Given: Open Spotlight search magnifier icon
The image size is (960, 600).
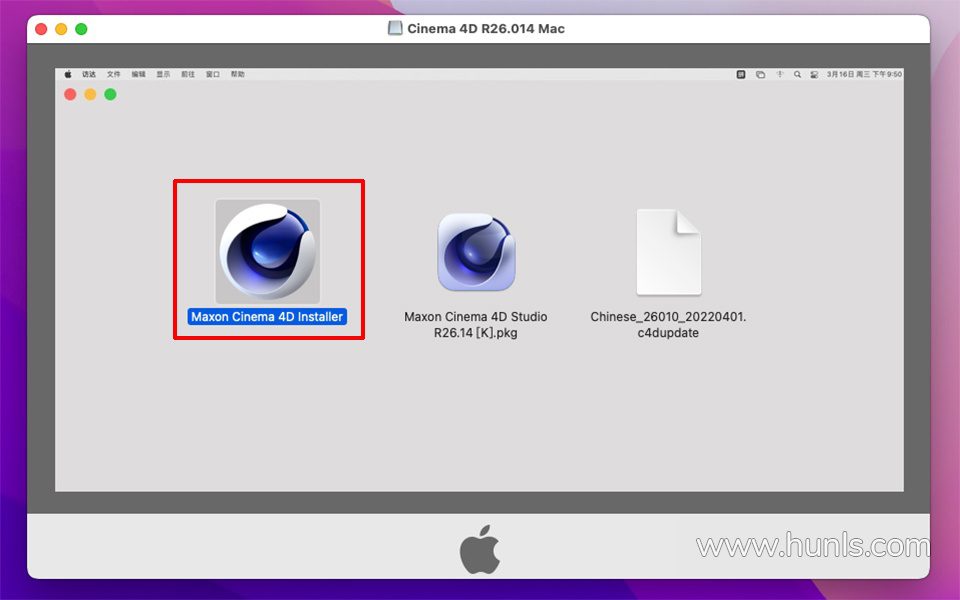Looking at the screenshot, I should coord(797,74).
